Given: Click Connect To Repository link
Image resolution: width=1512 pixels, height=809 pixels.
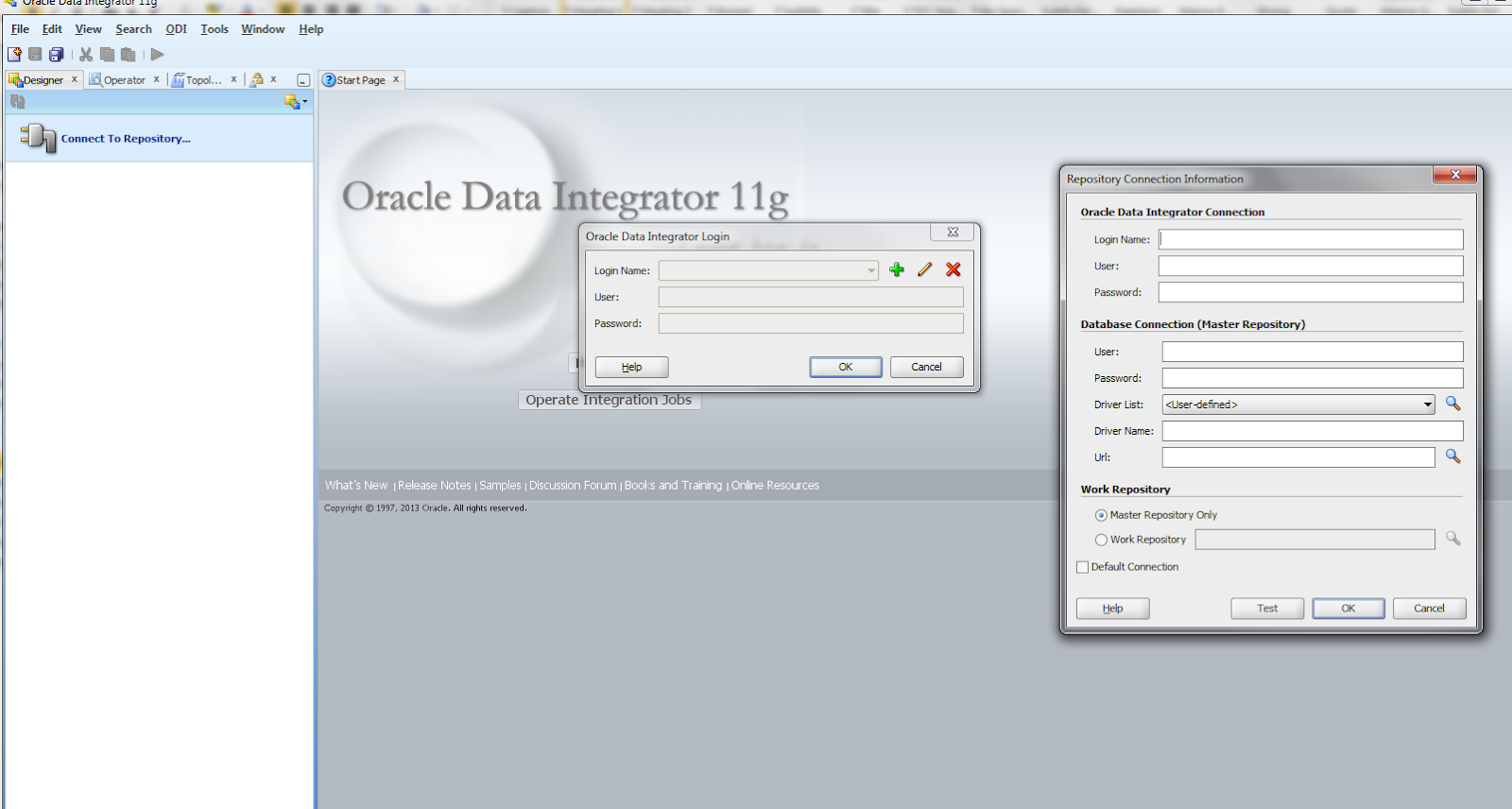Looking at the screenshot, I should coord(126,139).
